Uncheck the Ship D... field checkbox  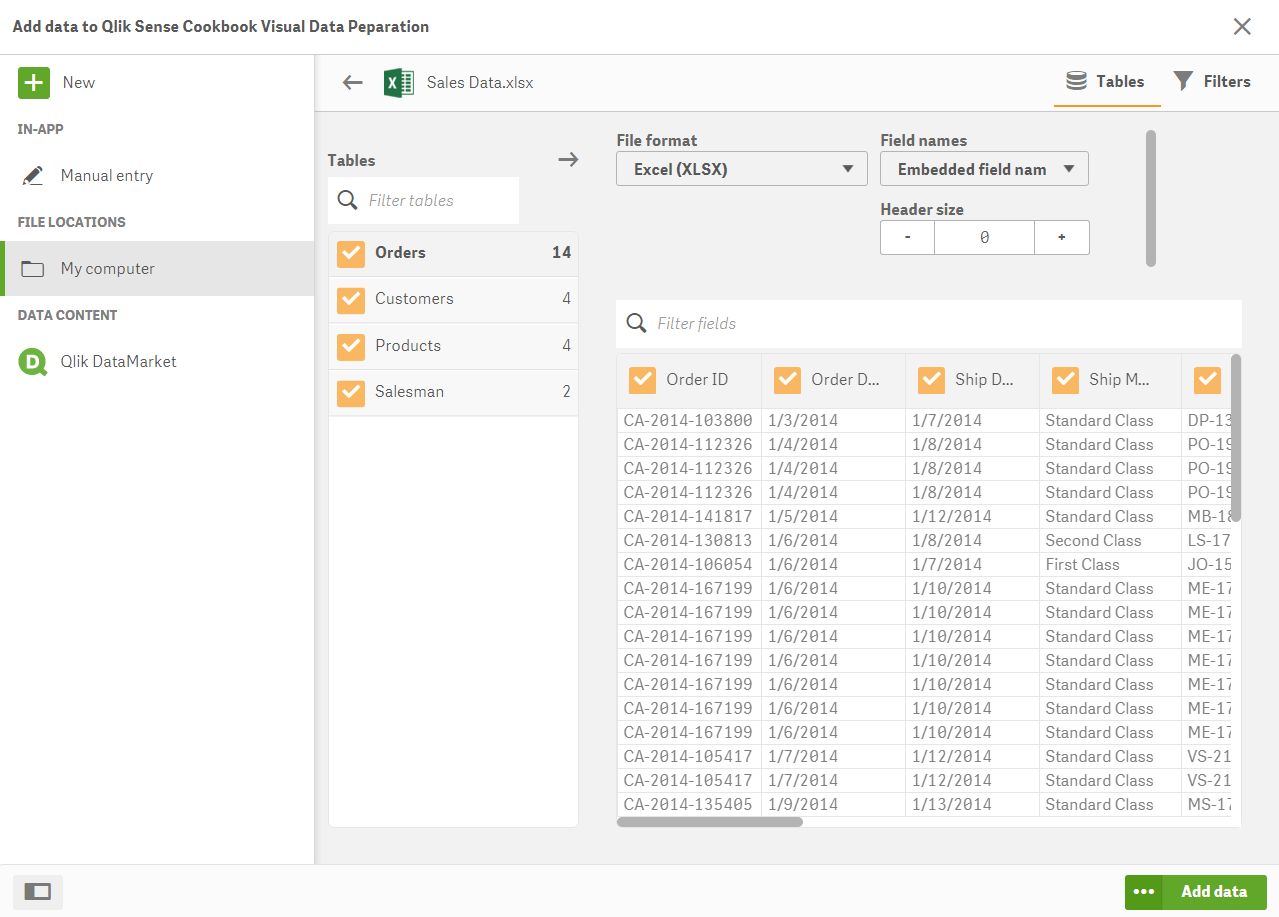coord(931,380)
